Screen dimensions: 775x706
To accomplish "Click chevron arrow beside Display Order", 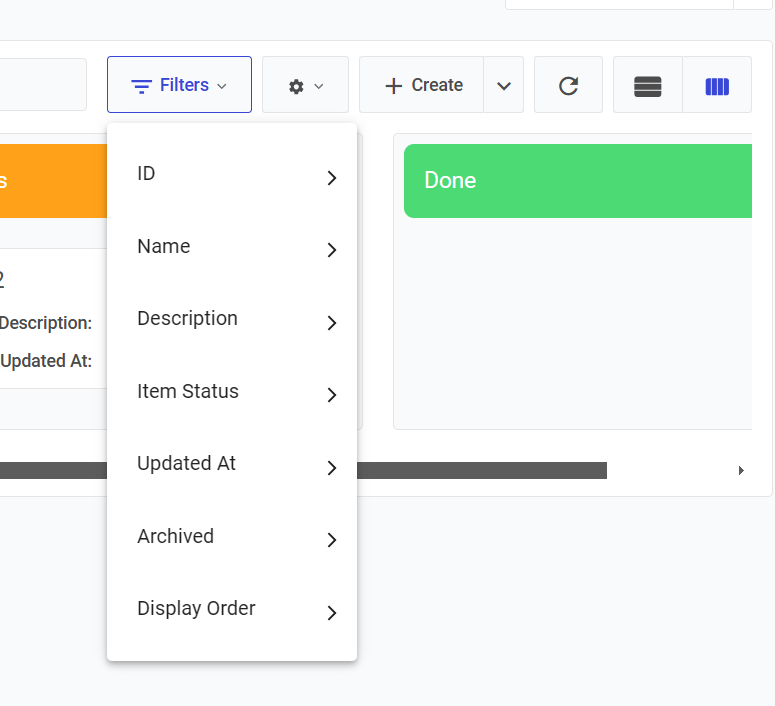I will pyautogui.click(x=332, y=613).
